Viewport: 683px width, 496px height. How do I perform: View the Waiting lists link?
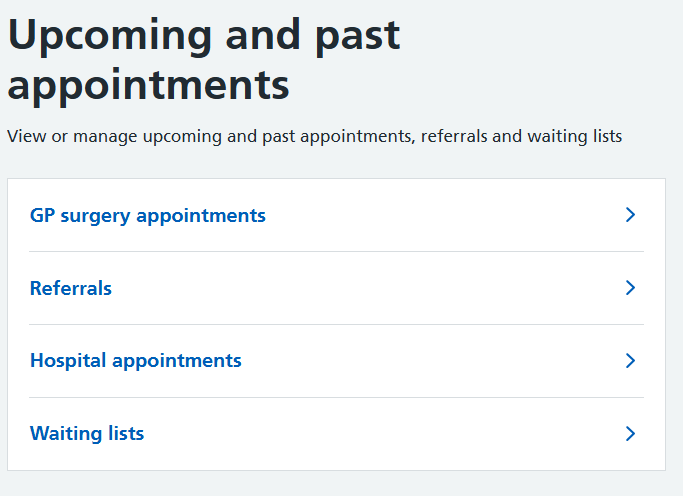coord(87,434)
